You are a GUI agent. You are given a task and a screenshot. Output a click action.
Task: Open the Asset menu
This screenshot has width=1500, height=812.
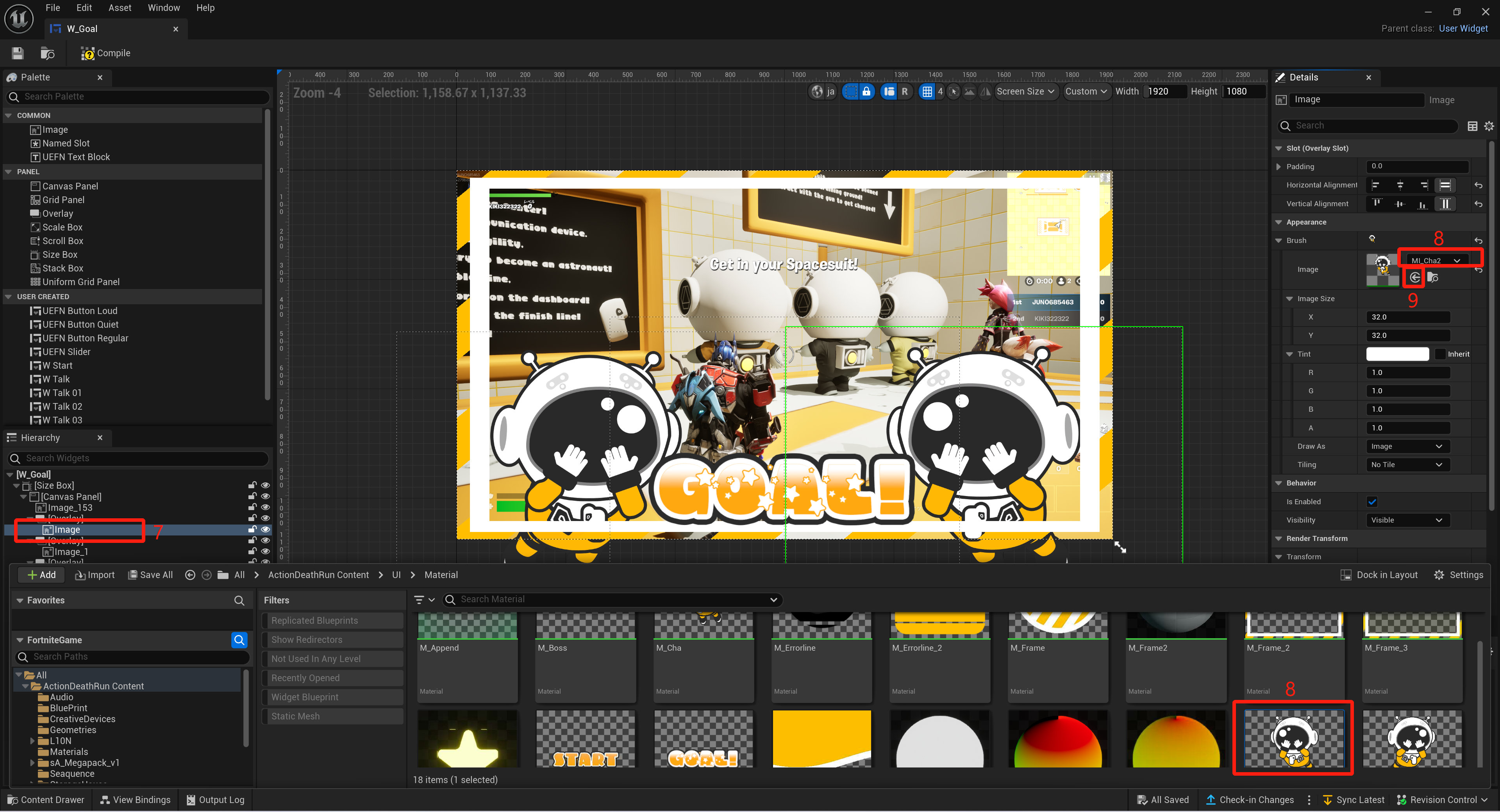pyautogui.click(x=120, y=7)
